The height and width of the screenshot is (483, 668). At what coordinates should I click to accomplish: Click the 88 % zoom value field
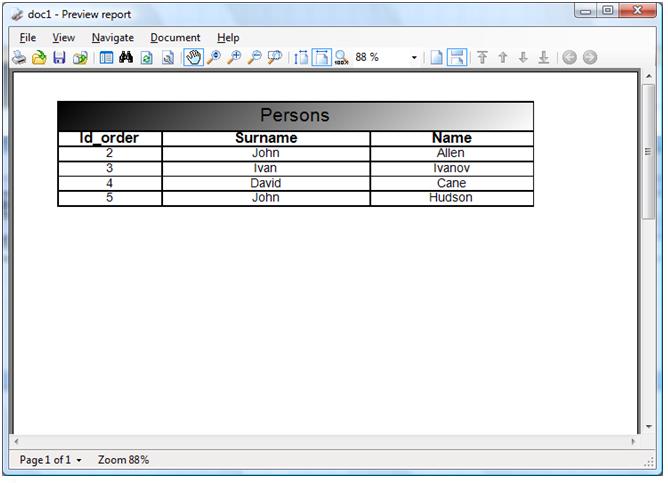pos(381,57)
